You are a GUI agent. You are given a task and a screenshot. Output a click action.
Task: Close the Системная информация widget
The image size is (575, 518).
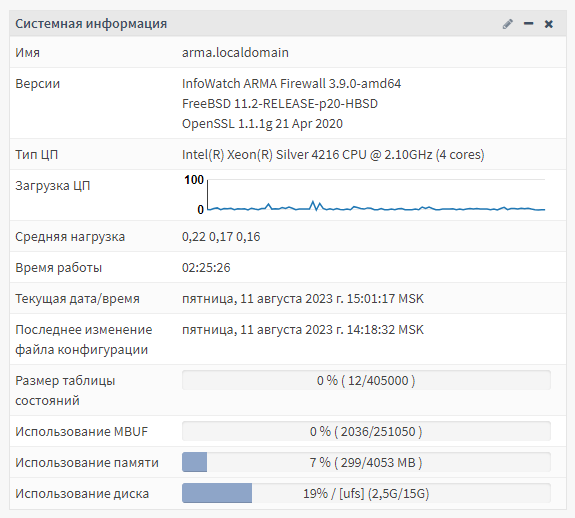point(549,24)
